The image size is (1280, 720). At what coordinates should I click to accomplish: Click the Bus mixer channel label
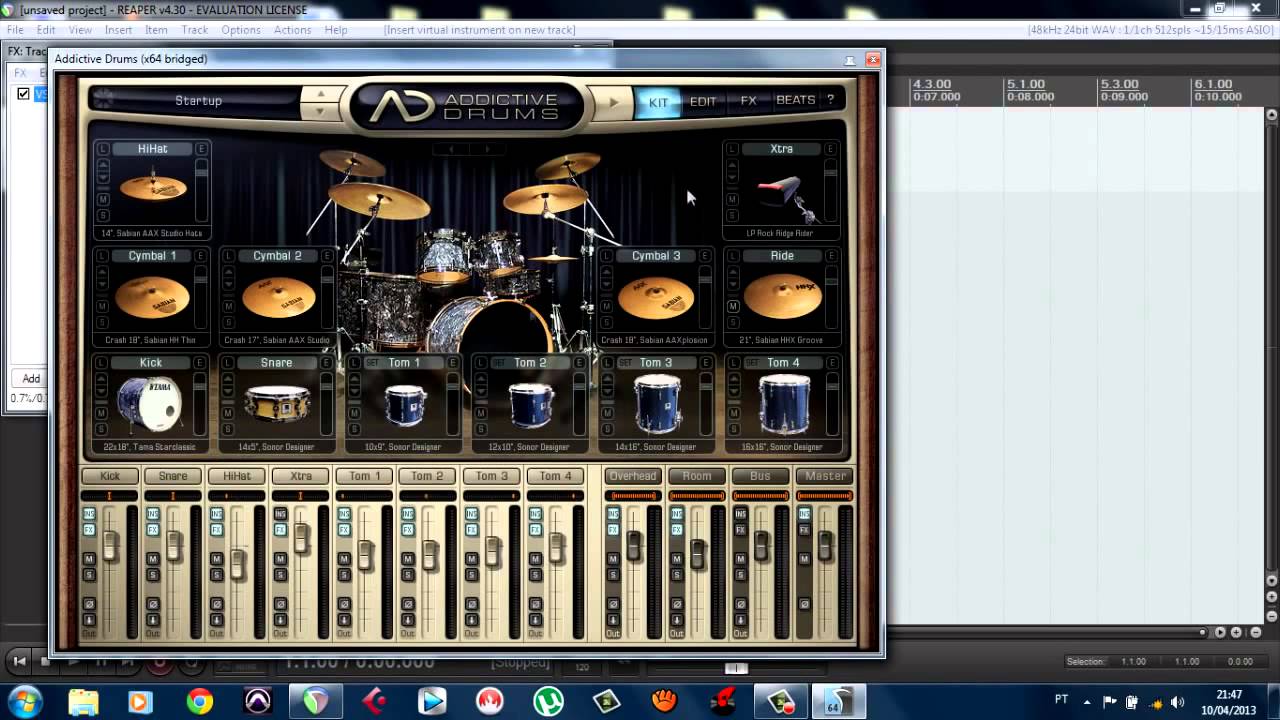click(760, 476)
